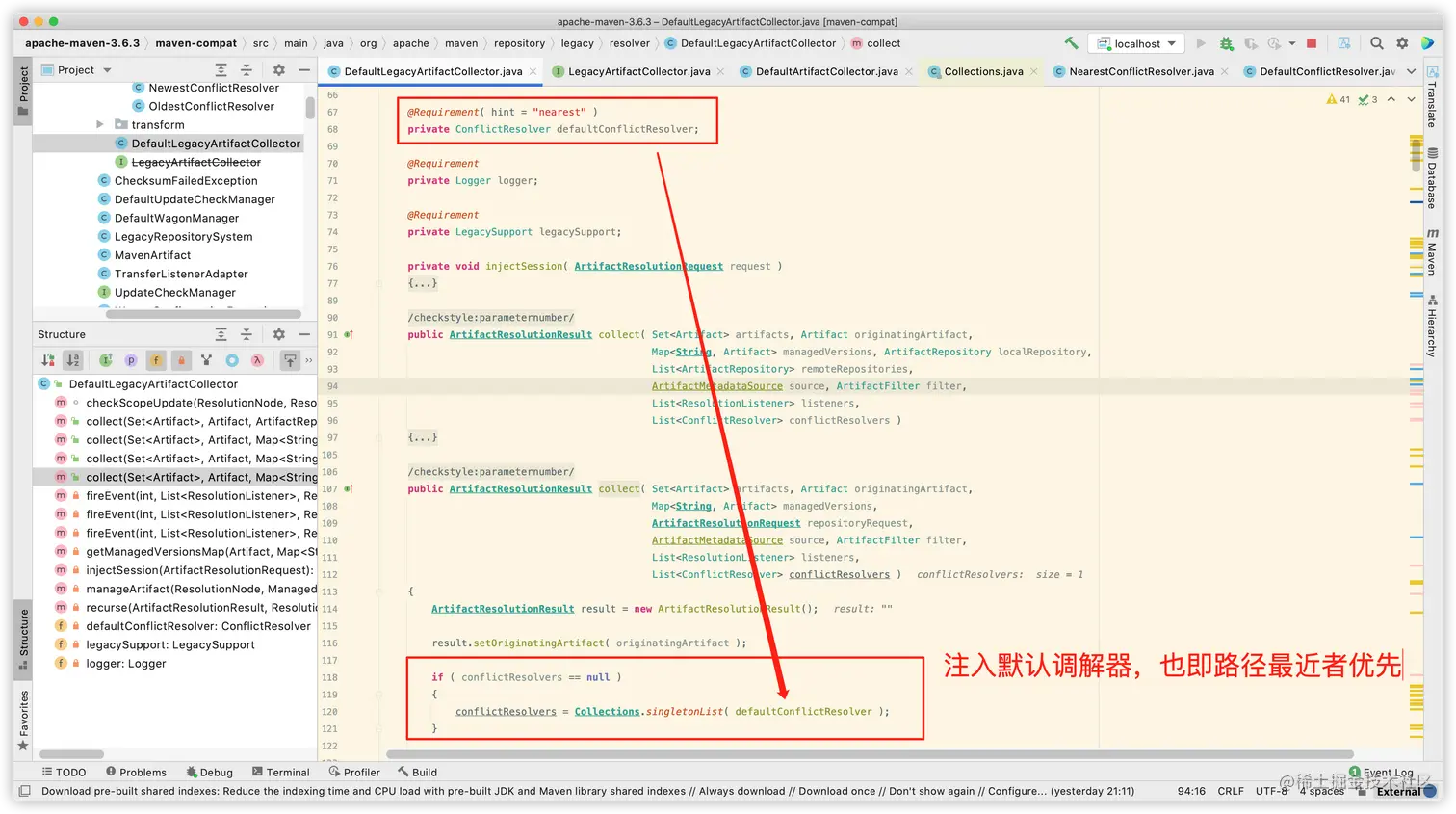Select OldestConflictResolver class
1456x814 pixels.
[203, 106]
